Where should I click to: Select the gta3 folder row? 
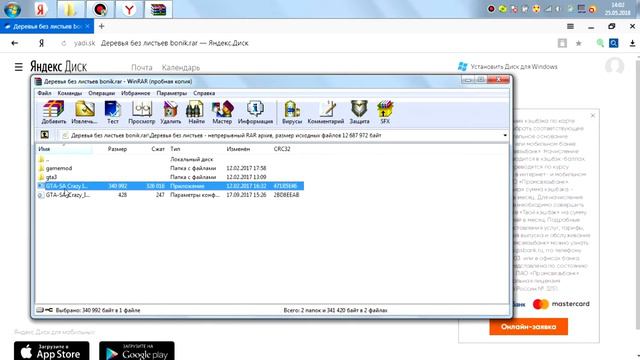[x=170, y=177]
